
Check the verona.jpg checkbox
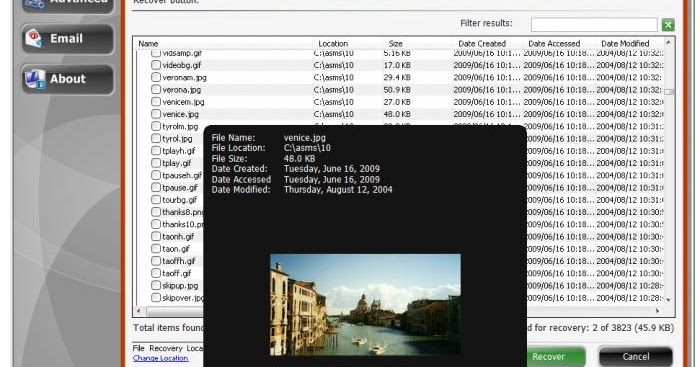pyautogui.click(x=155, y=89)
